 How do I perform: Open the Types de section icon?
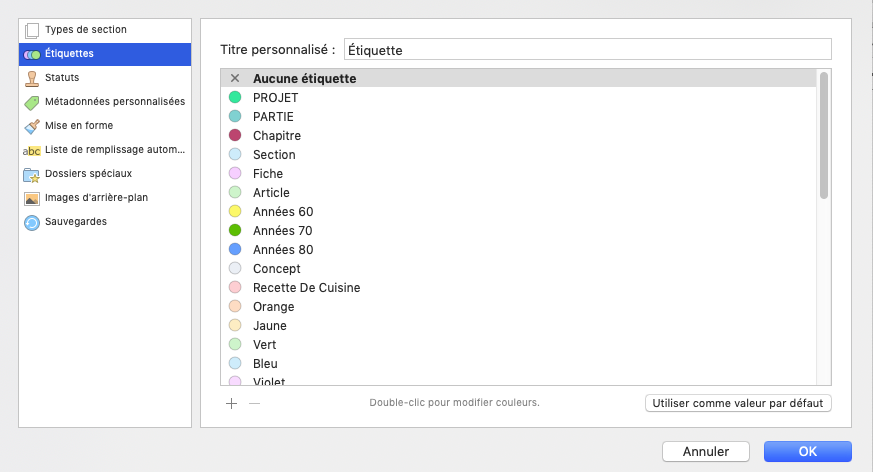(32, 30)
